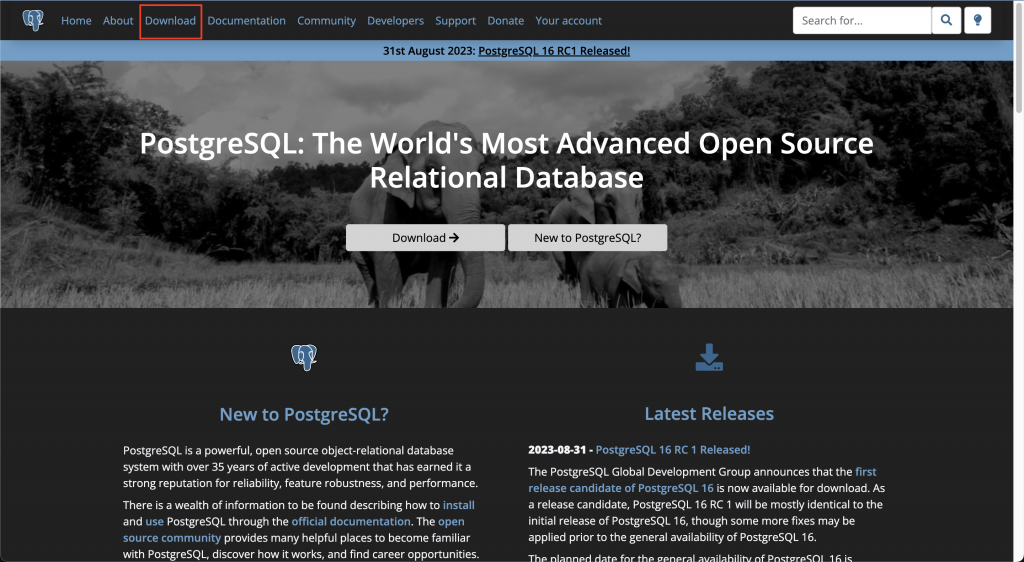Open the PostgreSQL 16 RC1 Released! banner link
The image size is (1024, 562).
tap(554, 50)
